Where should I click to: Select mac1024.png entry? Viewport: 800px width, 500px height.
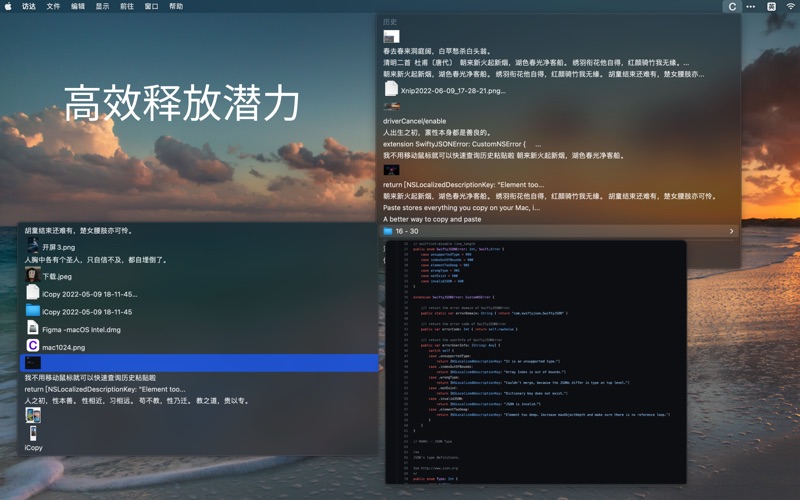[64, 347]
